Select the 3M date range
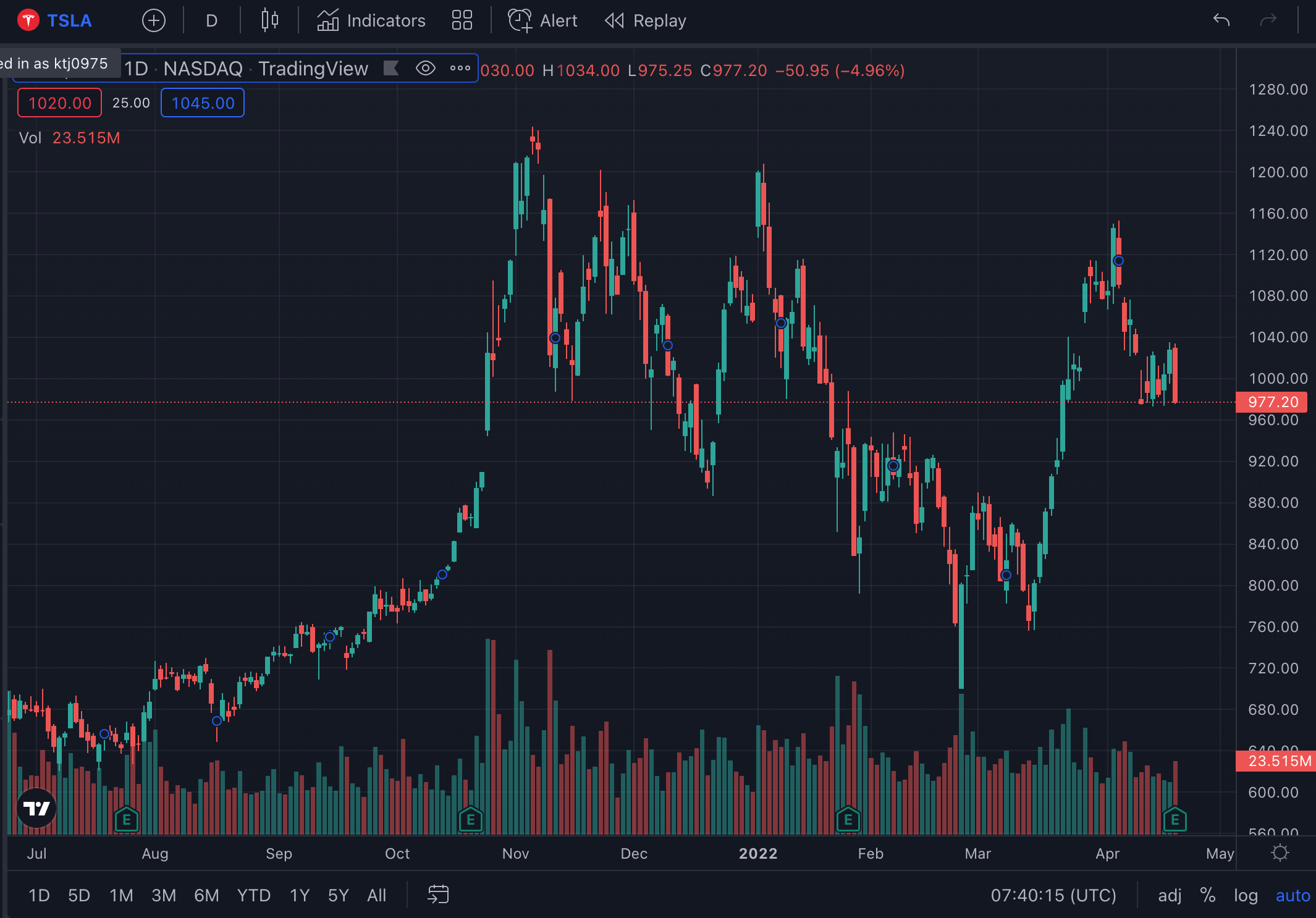 coord(164,895)
